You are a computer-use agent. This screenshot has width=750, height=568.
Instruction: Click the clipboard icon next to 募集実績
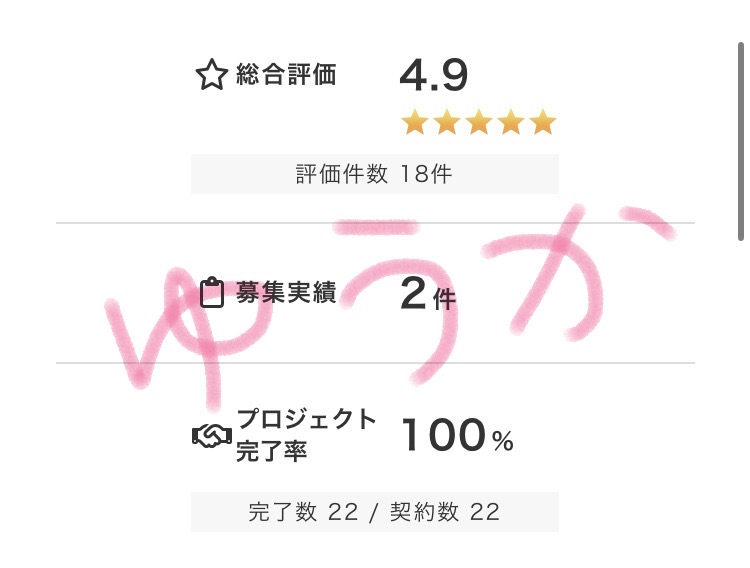(x=211, y=293)
